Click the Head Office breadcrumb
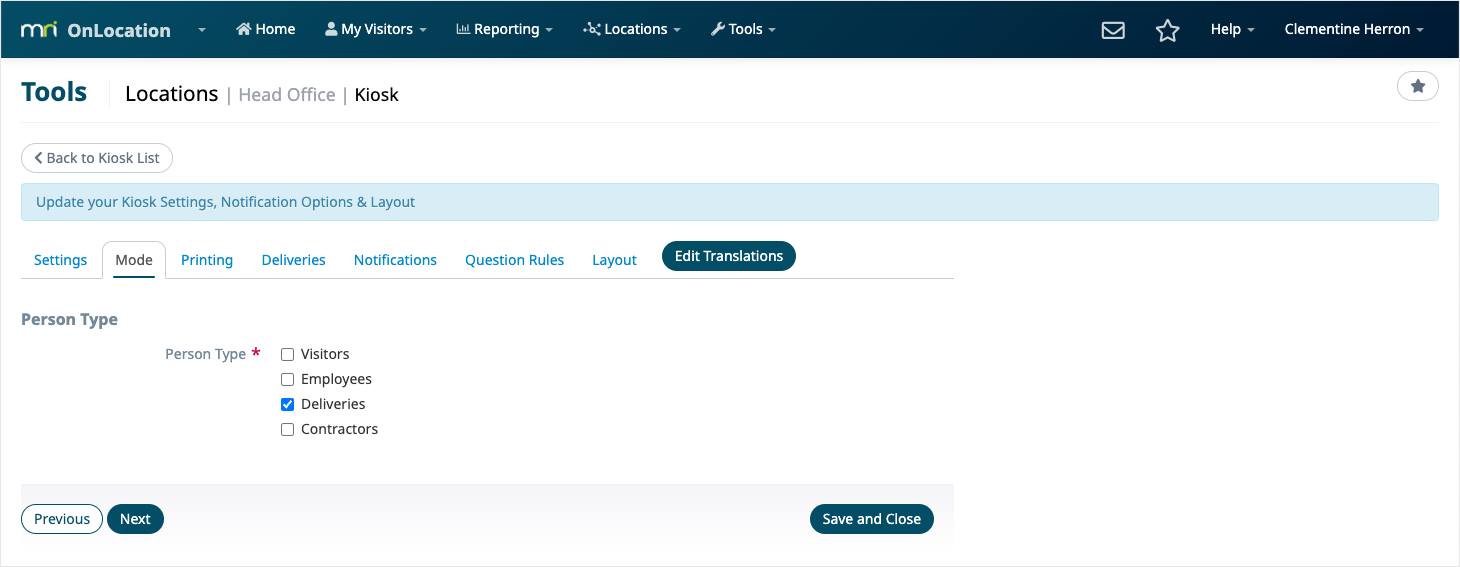 coord(287,95)
